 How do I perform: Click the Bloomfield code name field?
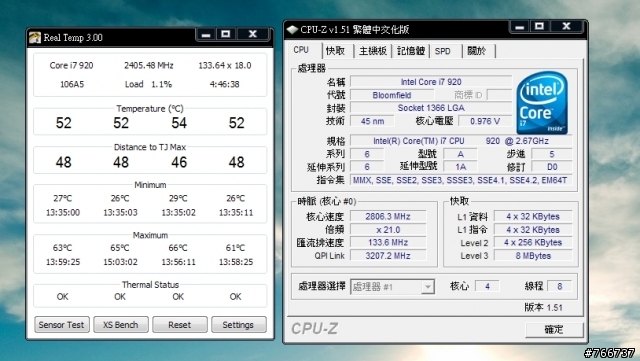(392, 95)
